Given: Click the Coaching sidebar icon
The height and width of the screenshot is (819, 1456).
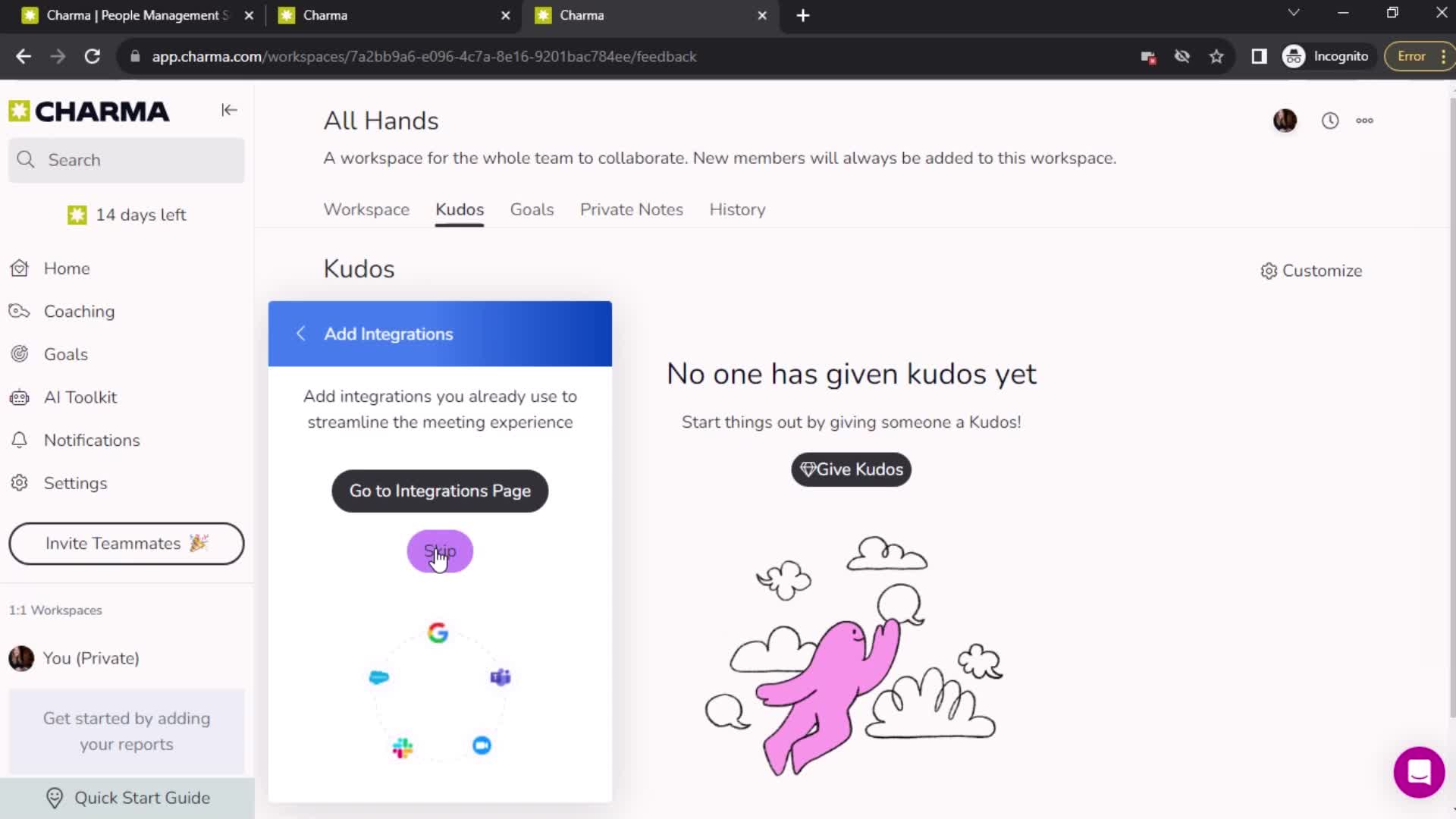Looking at the screenshot, I should point(20,311).
